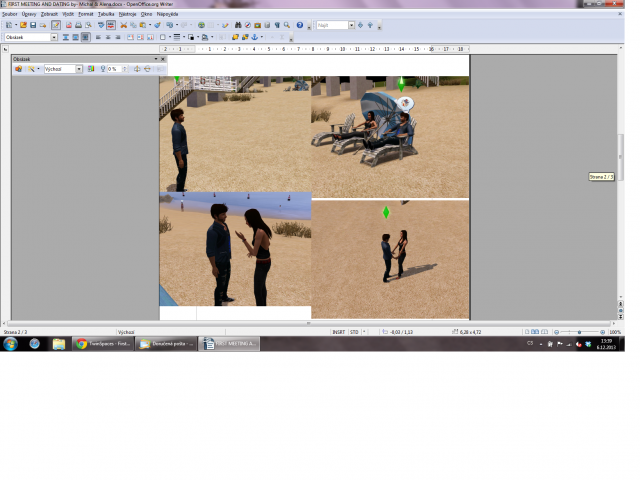
Task: Open the Border Color dropdown arrow
Action: [198, 37]
